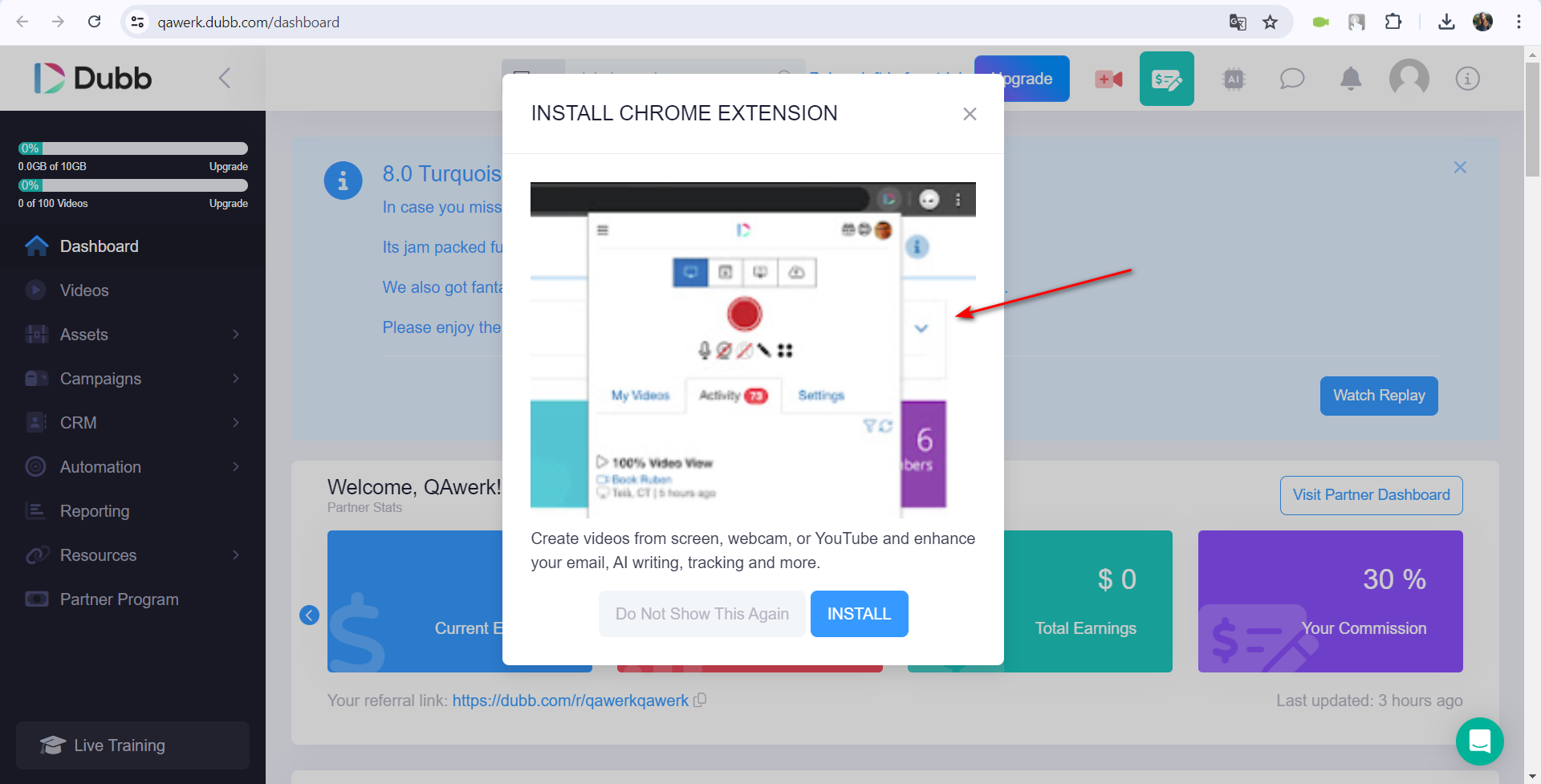Click the Assets icon in sidebar
This screenshot has width=1541, height=784.
(x=36, y=335)
